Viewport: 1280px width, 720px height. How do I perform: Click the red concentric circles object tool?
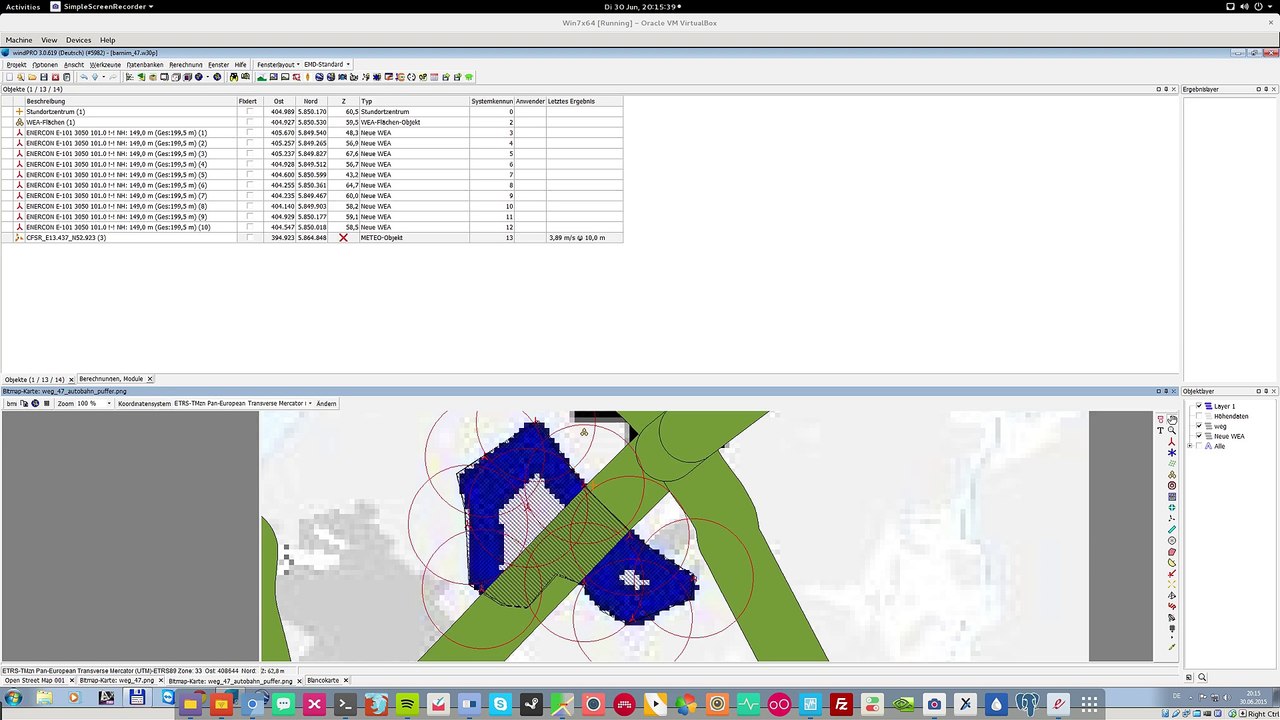[1172, 485]
